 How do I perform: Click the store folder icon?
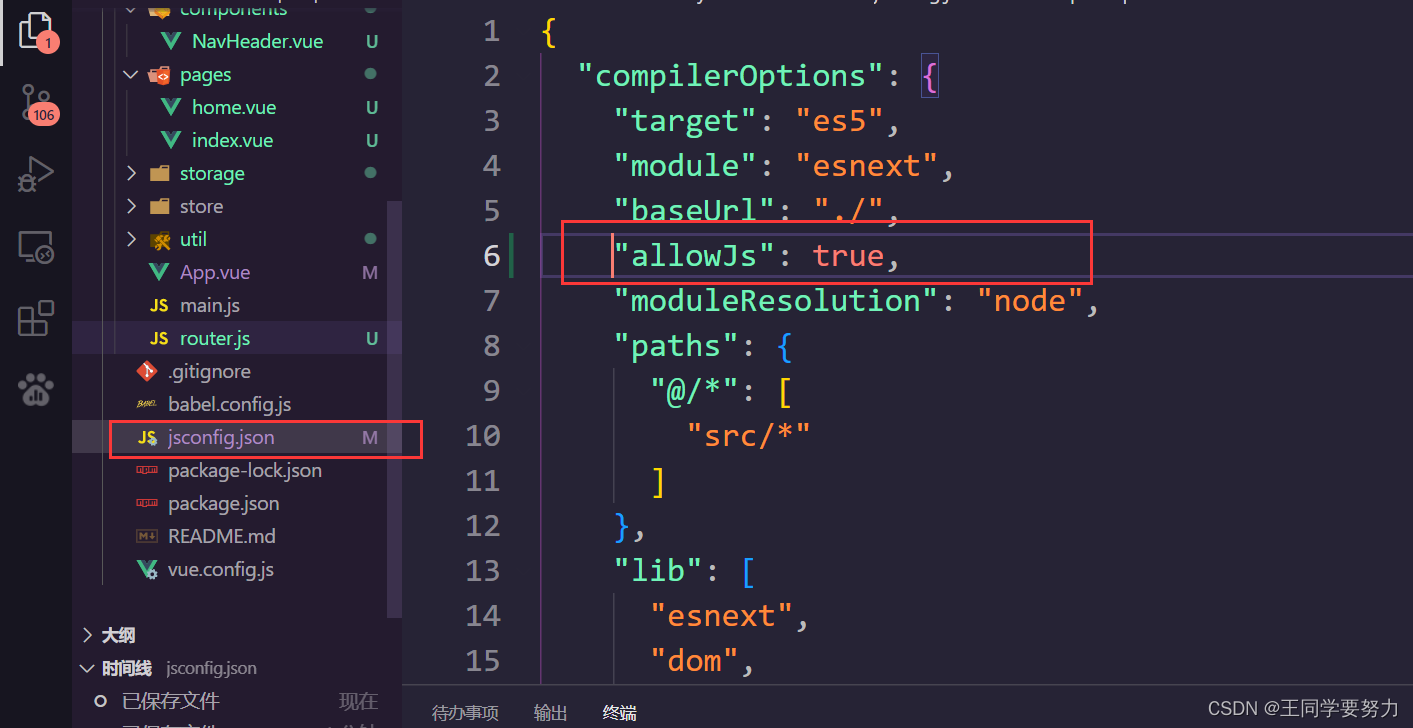(x=159, y=207)
